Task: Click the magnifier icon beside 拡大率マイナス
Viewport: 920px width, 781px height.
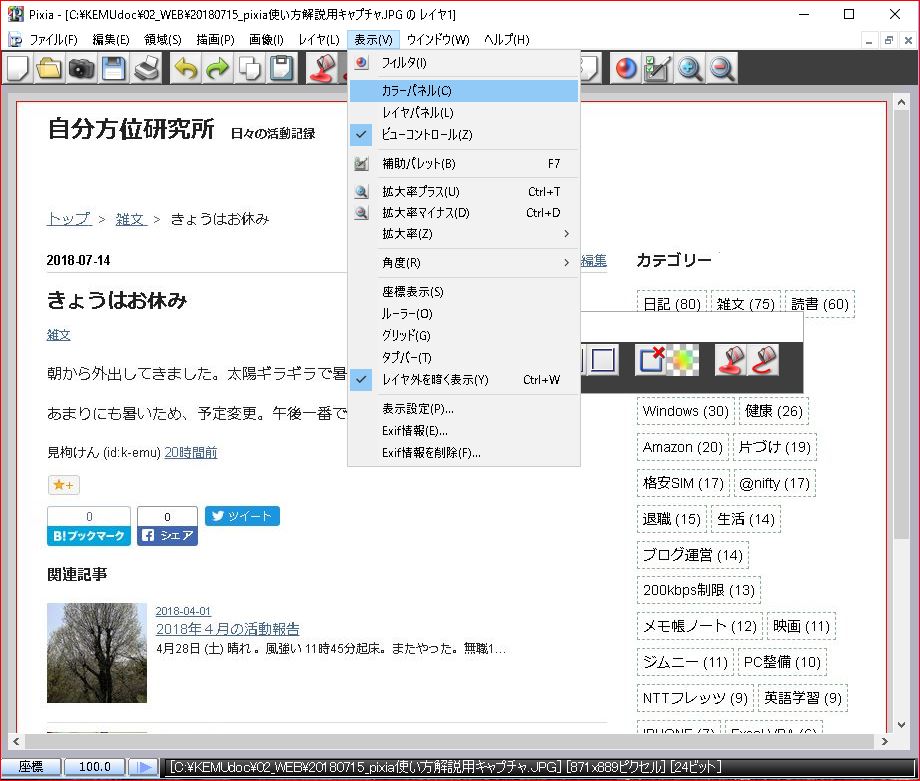Action: [x=361, y=213]
